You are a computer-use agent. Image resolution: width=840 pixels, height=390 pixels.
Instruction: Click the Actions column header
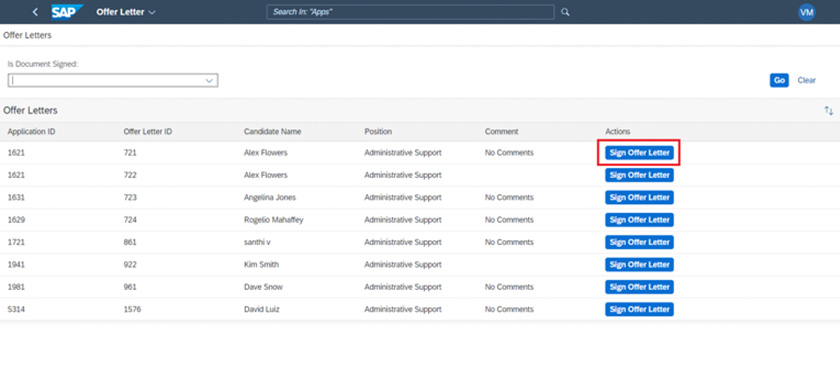pyautogui.click(x=618, y=131)
